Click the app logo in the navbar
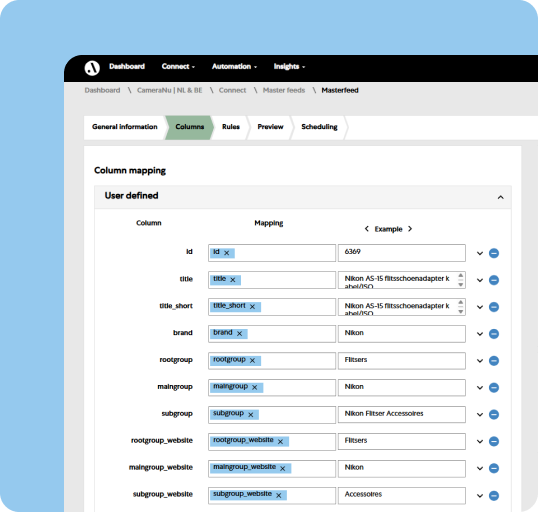 [x=92, y=68]
